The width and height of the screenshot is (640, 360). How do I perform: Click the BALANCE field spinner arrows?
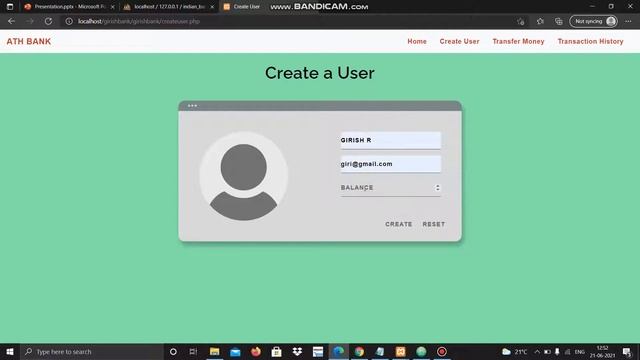[x=438, y=188]
